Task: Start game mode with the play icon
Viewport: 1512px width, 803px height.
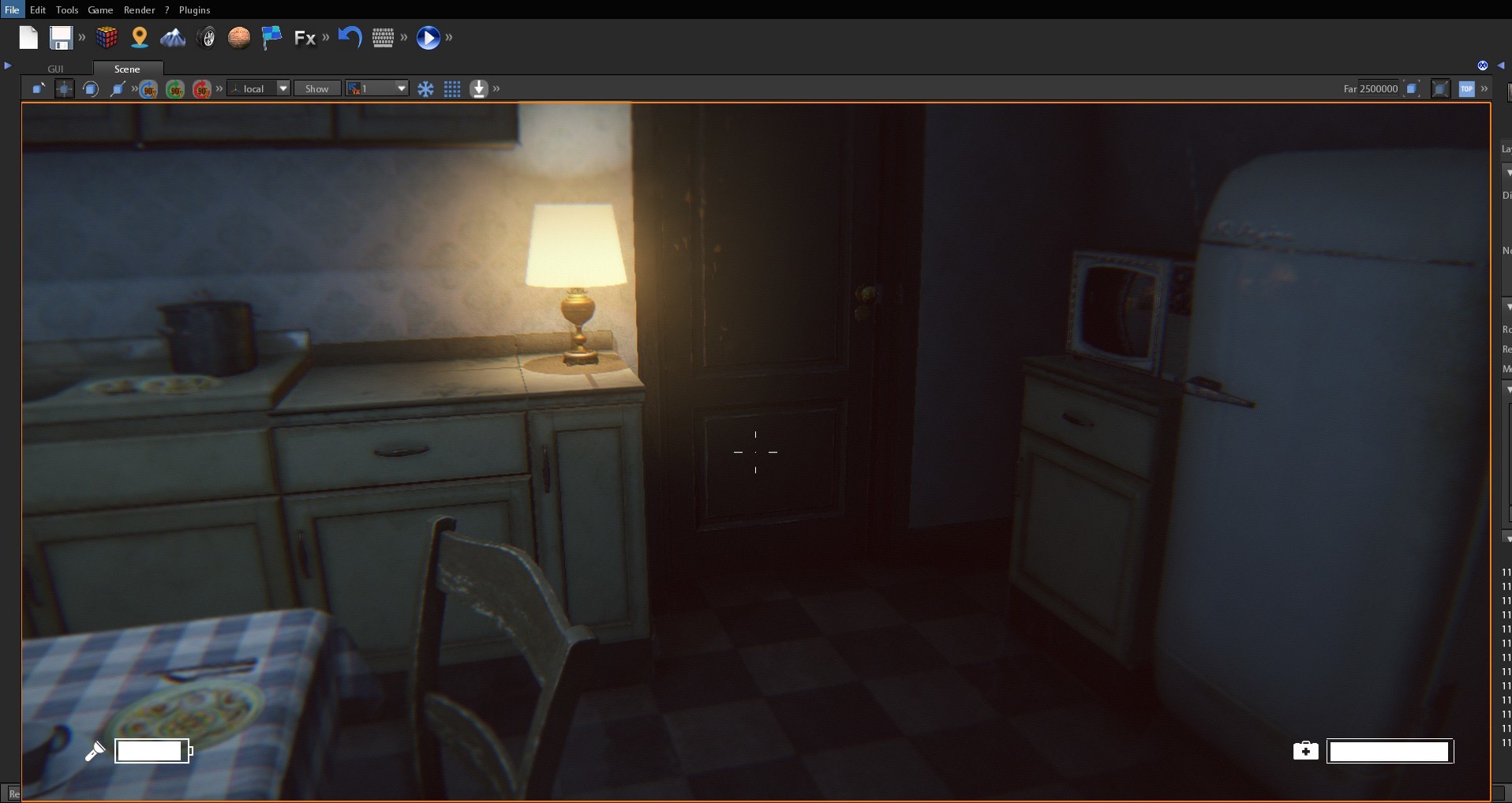Action: [x=429, y=37]
